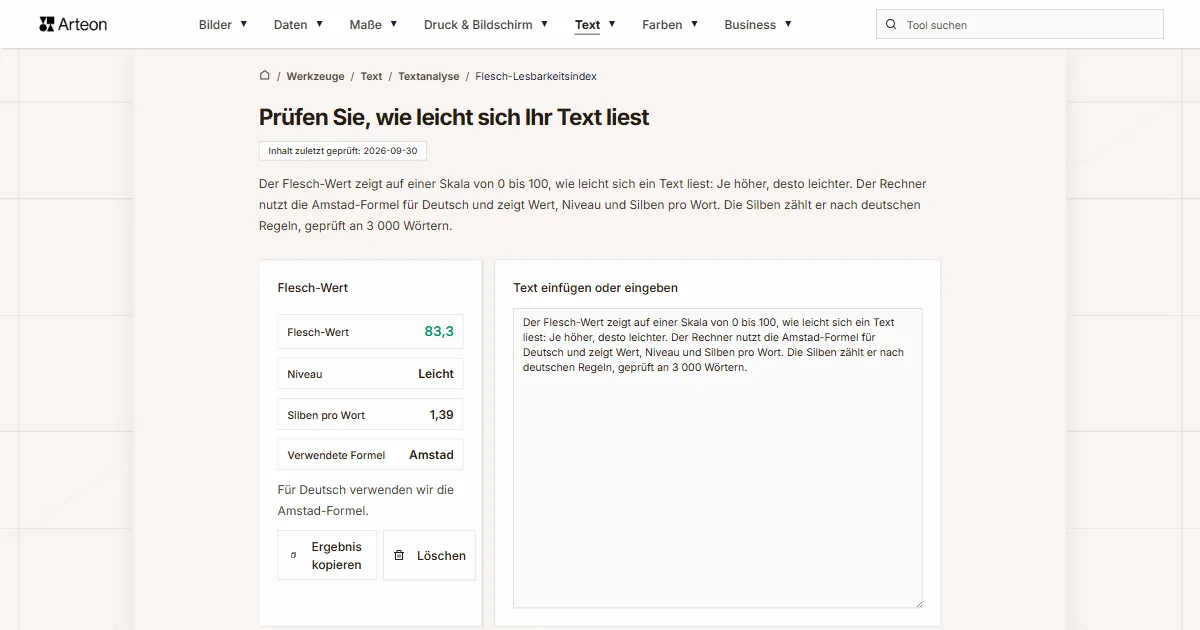Click Ergebnis kopieren button
The height and width of the screenshot is (630, 1200).
327,555
